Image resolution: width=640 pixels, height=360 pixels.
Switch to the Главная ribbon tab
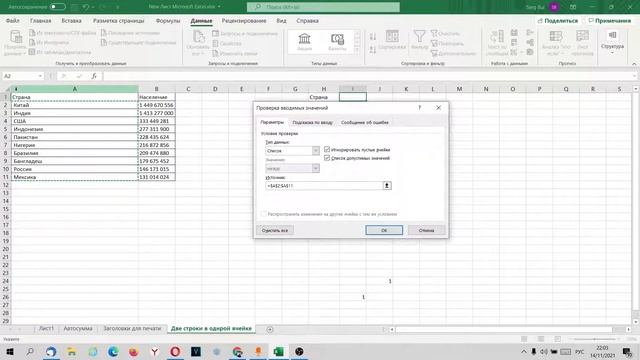click(40, 20)
